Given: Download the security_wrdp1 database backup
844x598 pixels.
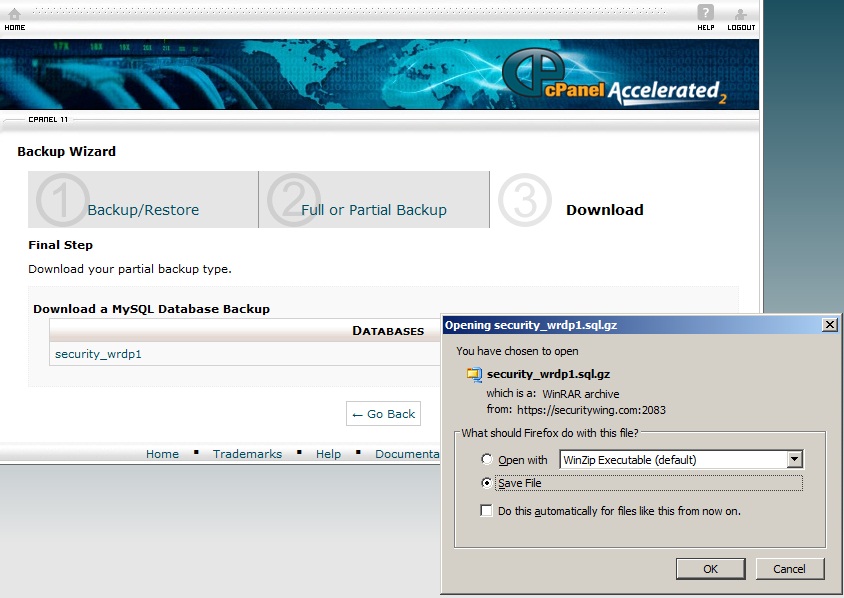Looking at the screenshot, I should [x=98, y=354].
